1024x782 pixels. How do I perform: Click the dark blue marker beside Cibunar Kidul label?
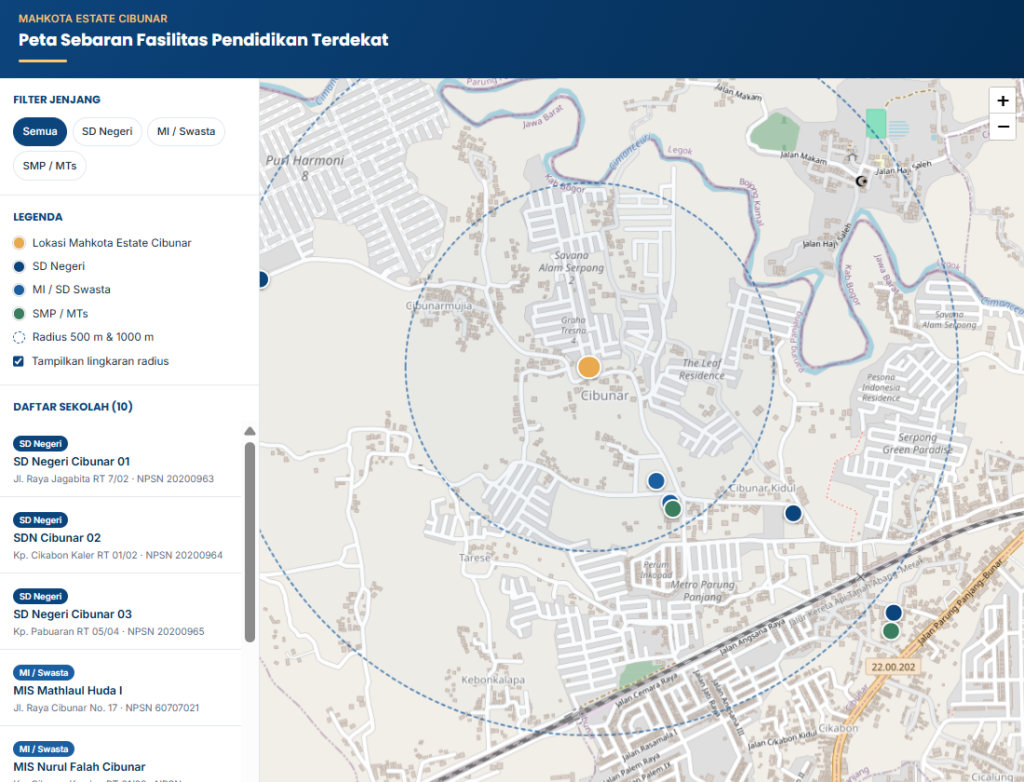tap(793, 513)
